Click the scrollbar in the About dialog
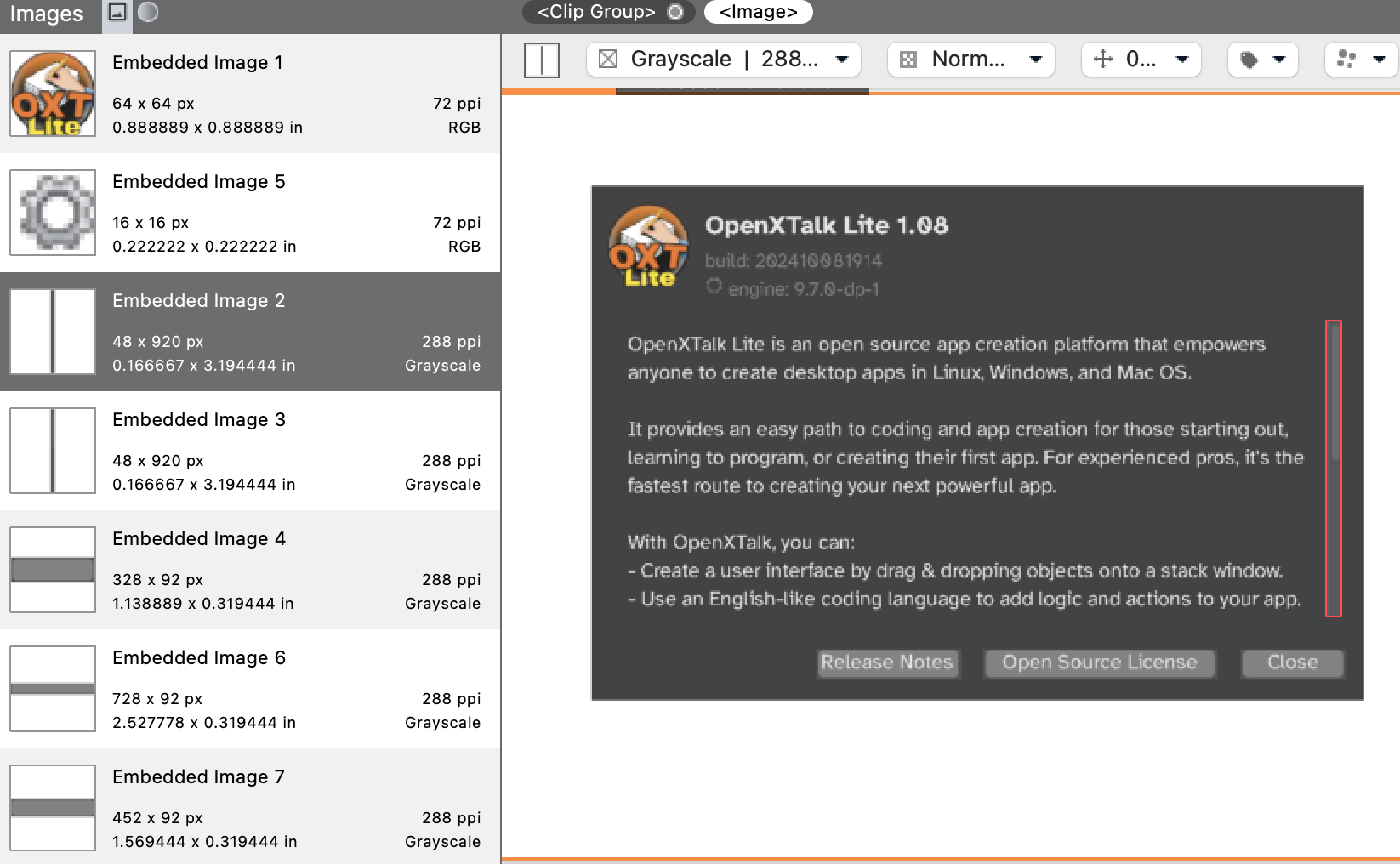 (x=1334, y=468)
